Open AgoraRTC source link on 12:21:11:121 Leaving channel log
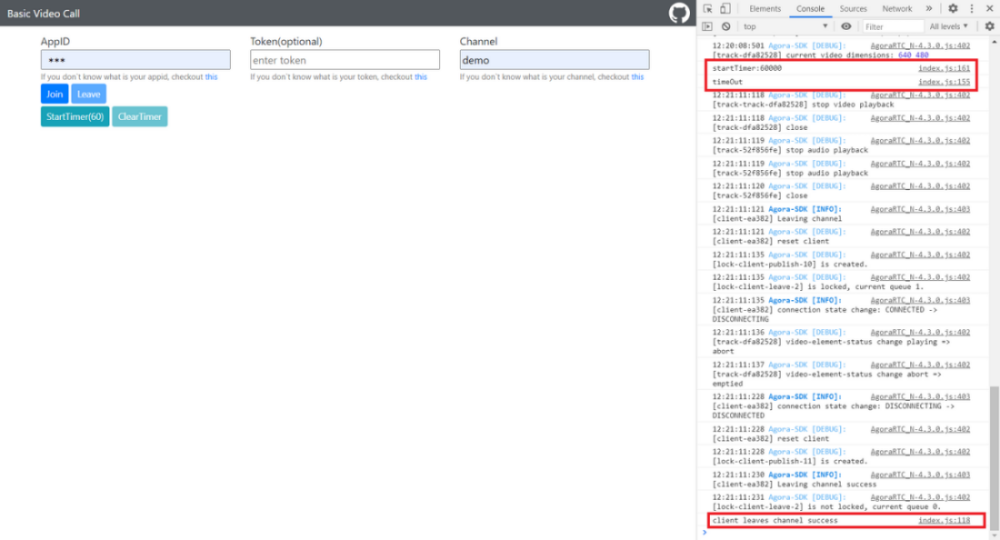 pyautogui.click(x=920, y=209)
